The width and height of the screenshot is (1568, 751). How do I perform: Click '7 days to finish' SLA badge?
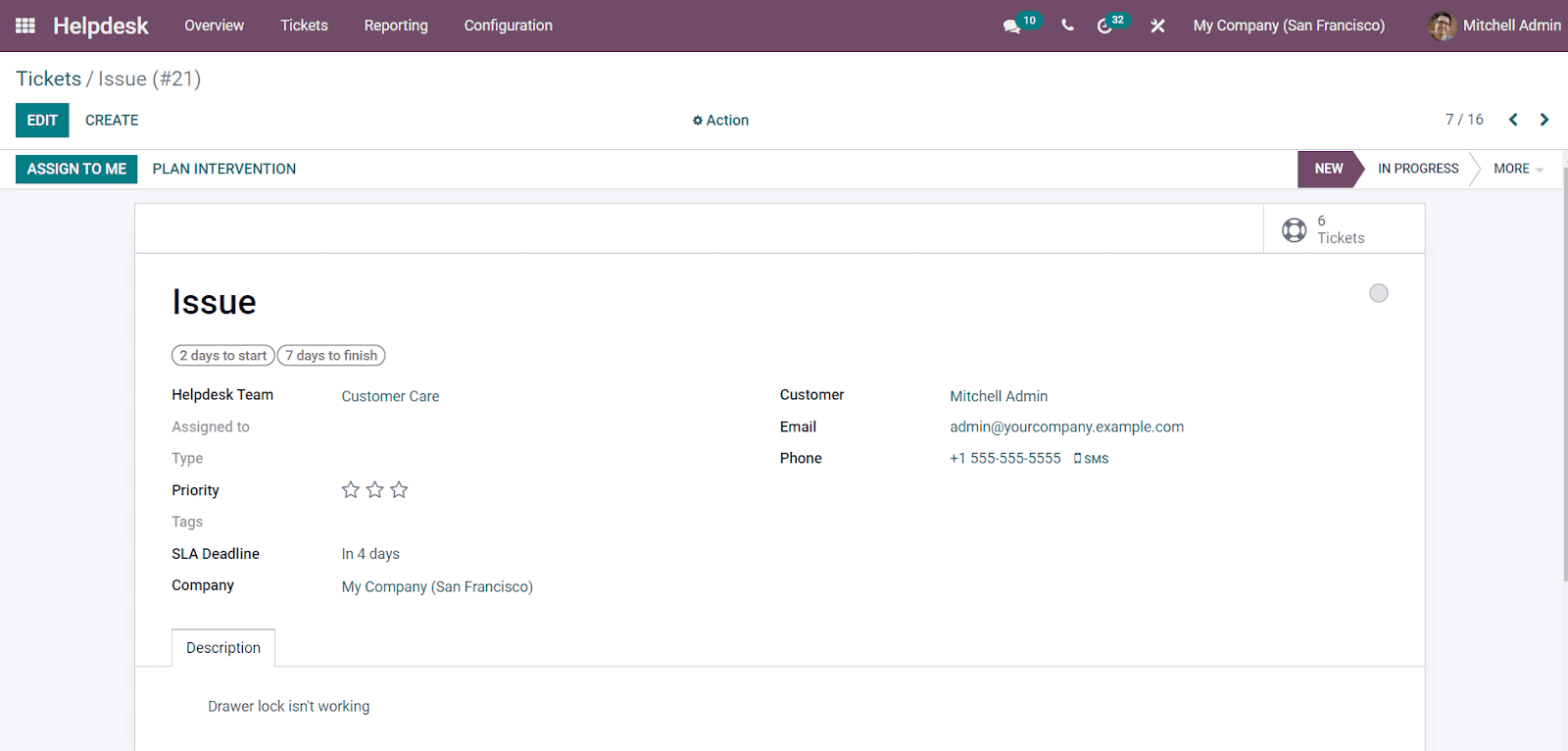pyautogui.click(x=331, y=356)
